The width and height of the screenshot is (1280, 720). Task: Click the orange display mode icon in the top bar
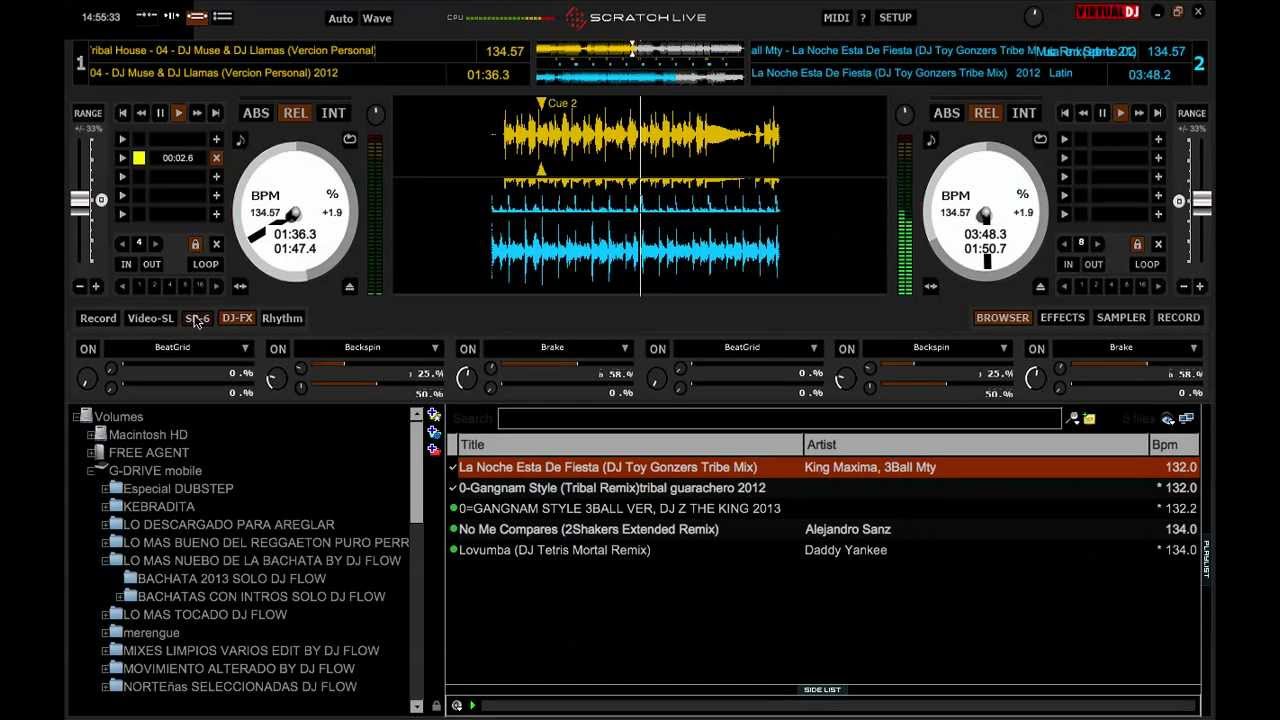pyautogui.click(x=197, y=17)
